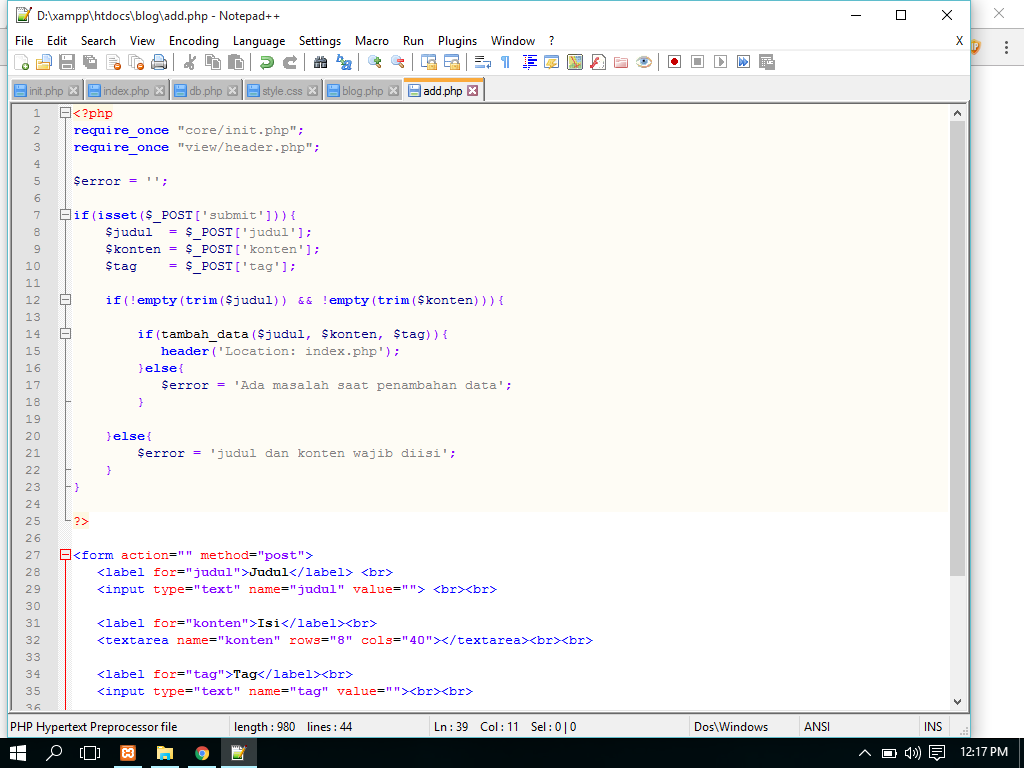The height and width of the screenshot is (768, 1024).
Task: Open the Language menu
Action: pos(259,40)
